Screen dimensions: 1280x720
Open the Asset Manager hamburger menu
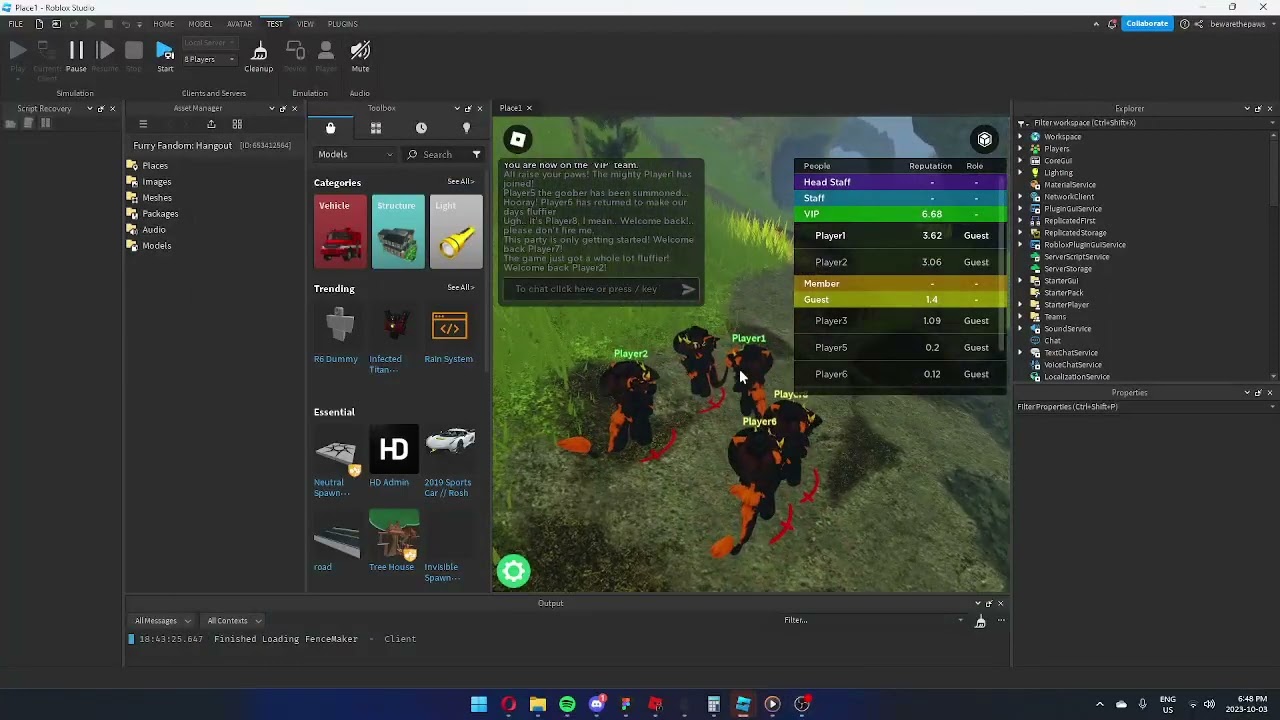pyautogui.click(x=143, y=125)
